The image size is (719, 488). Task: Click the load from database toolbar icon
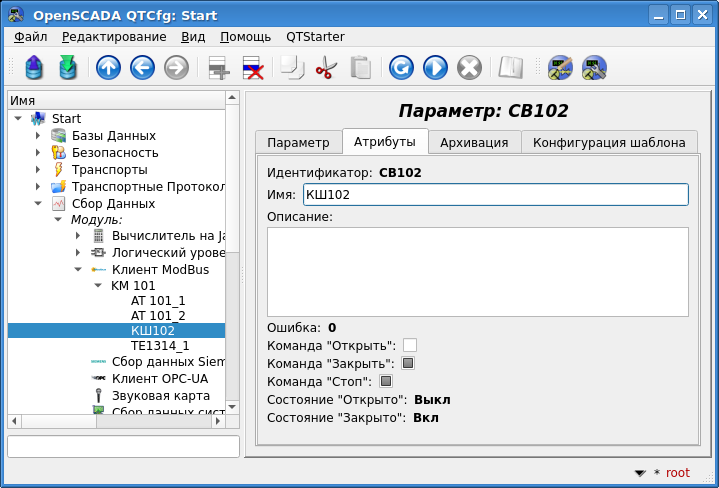pyautogui.click(x=35, y=68)
